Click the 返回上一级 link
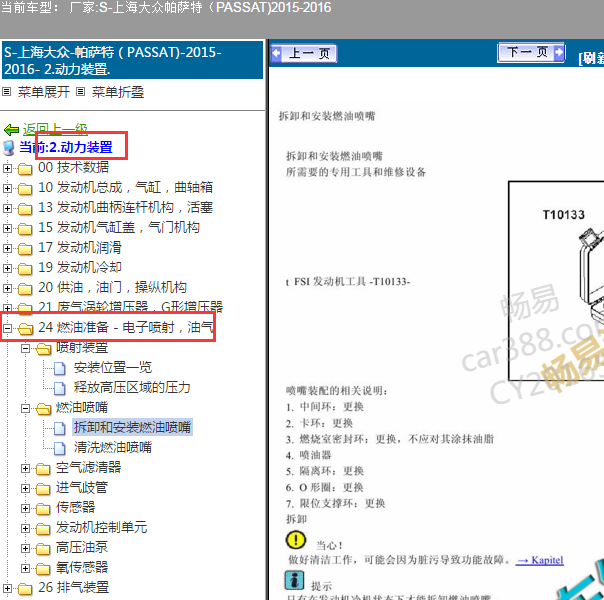 55,129
